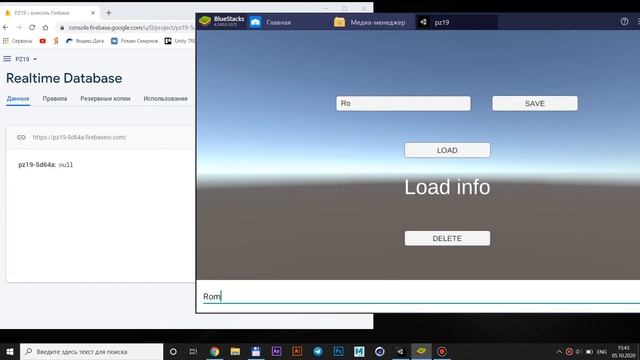Open the Firebase hamburger navigation menu

click(7, 59)
